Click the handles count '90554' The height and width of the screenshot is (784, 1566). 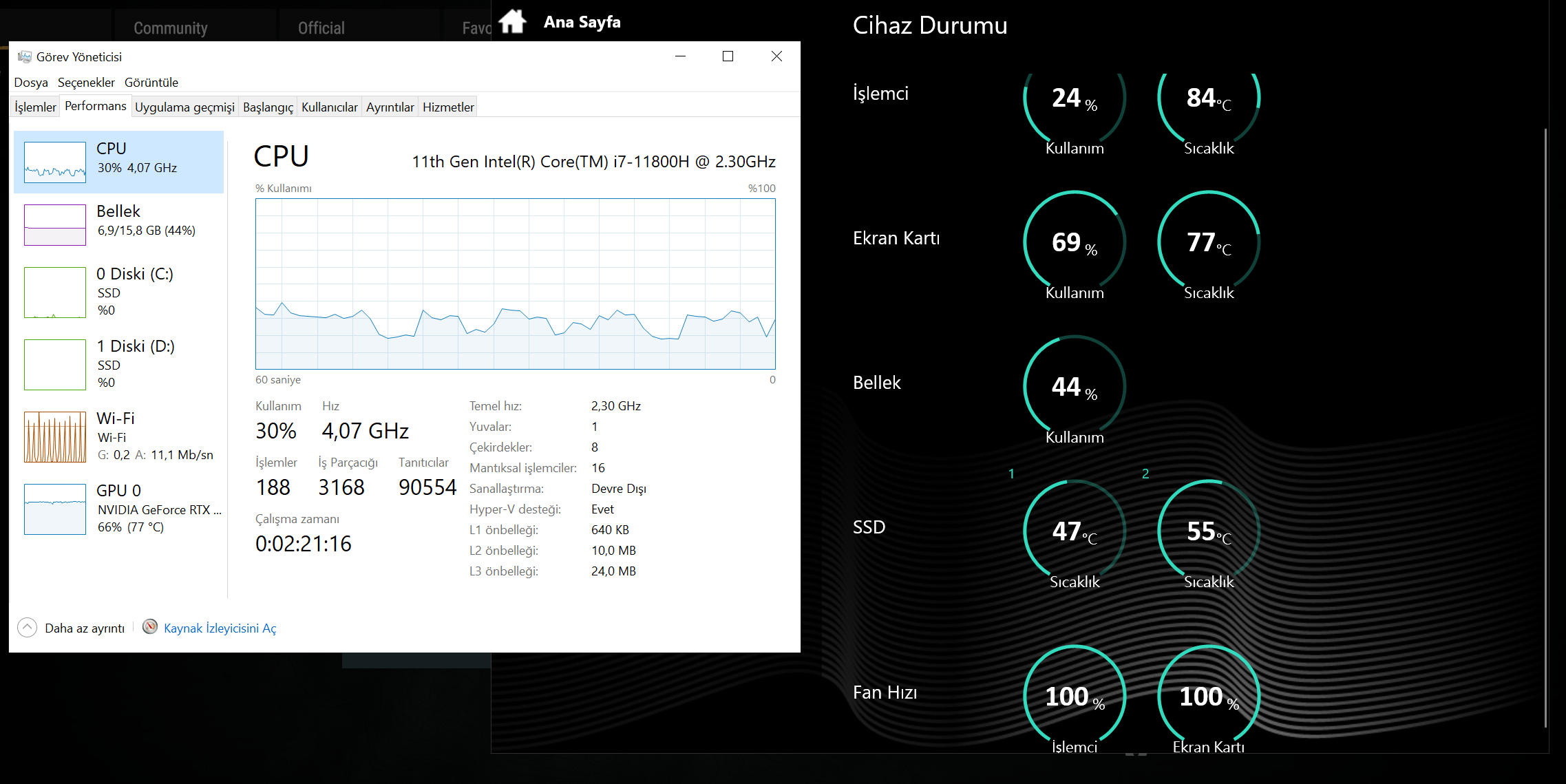point(427,487)
